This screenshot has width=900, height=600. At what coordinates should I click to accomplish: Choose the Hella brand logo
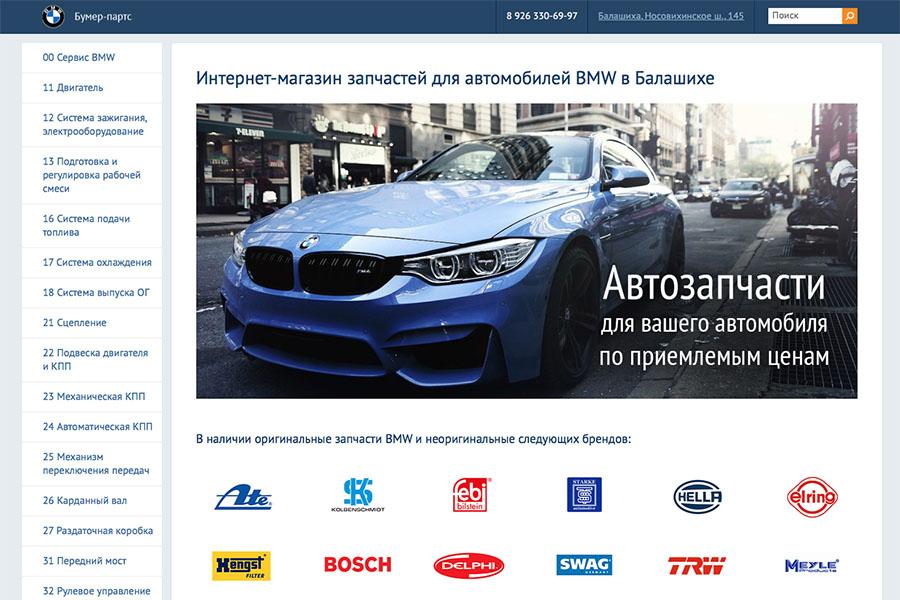[697, 496]
